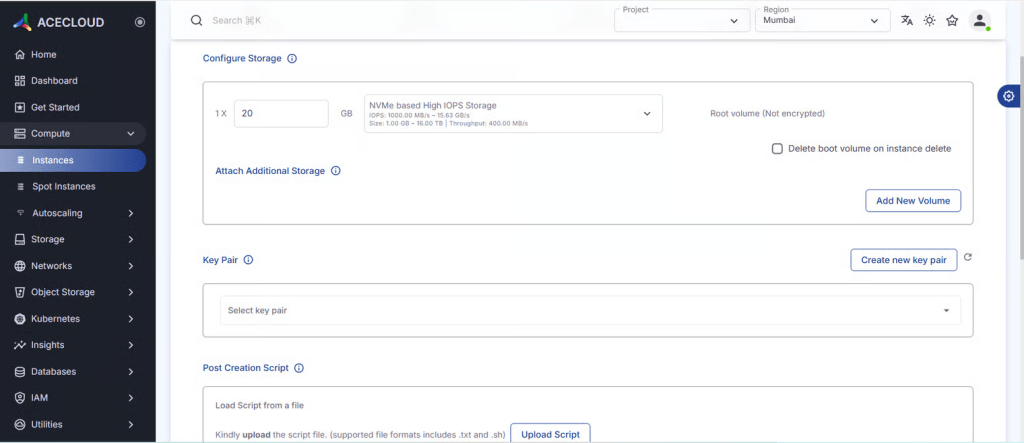Screen dimensions: 1024x443
Task: Open the Select key pair dropdown
Action: 590,311
